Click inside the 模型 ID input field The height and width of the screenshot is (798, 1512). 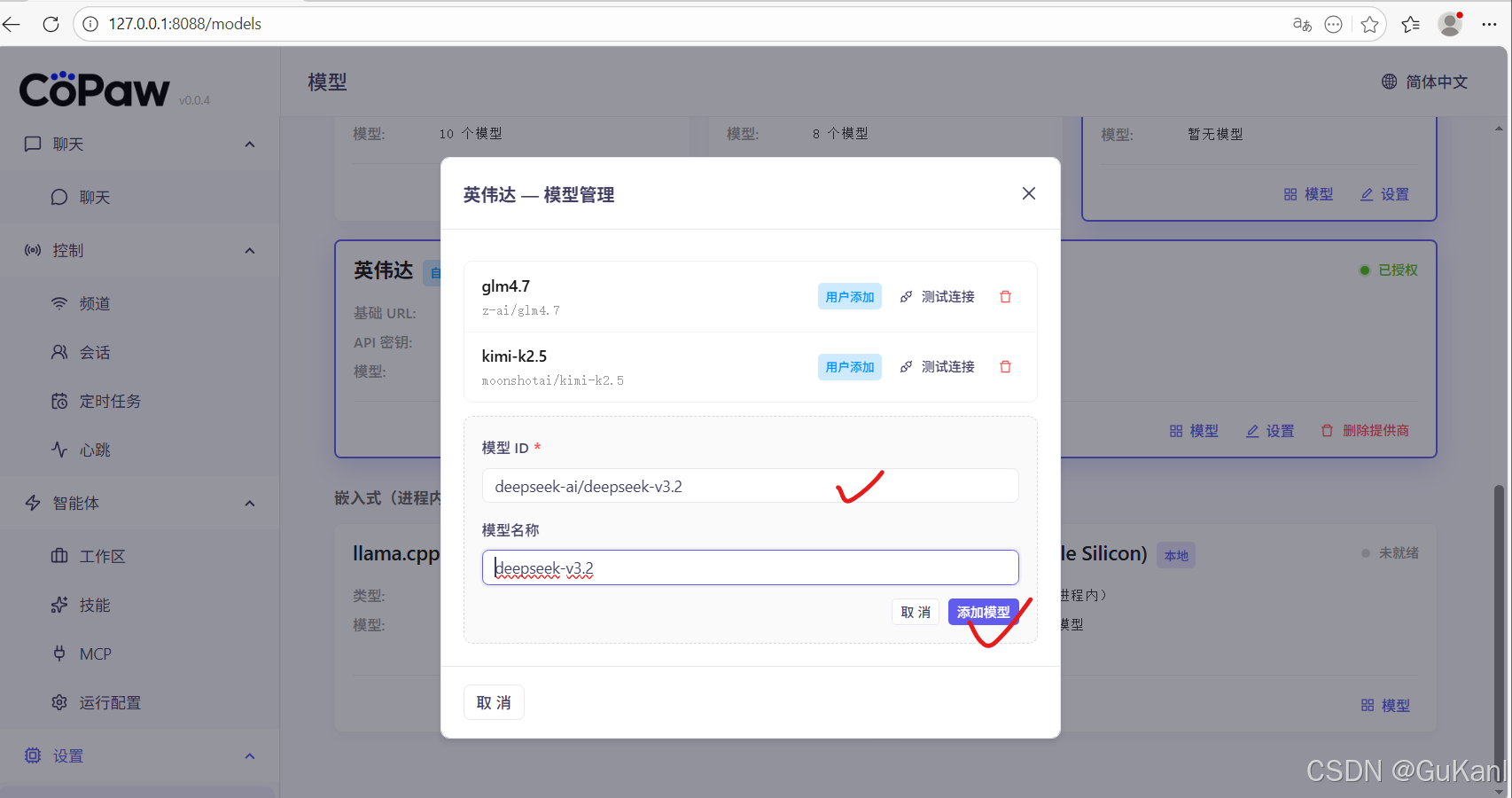[x=750, y=486]
